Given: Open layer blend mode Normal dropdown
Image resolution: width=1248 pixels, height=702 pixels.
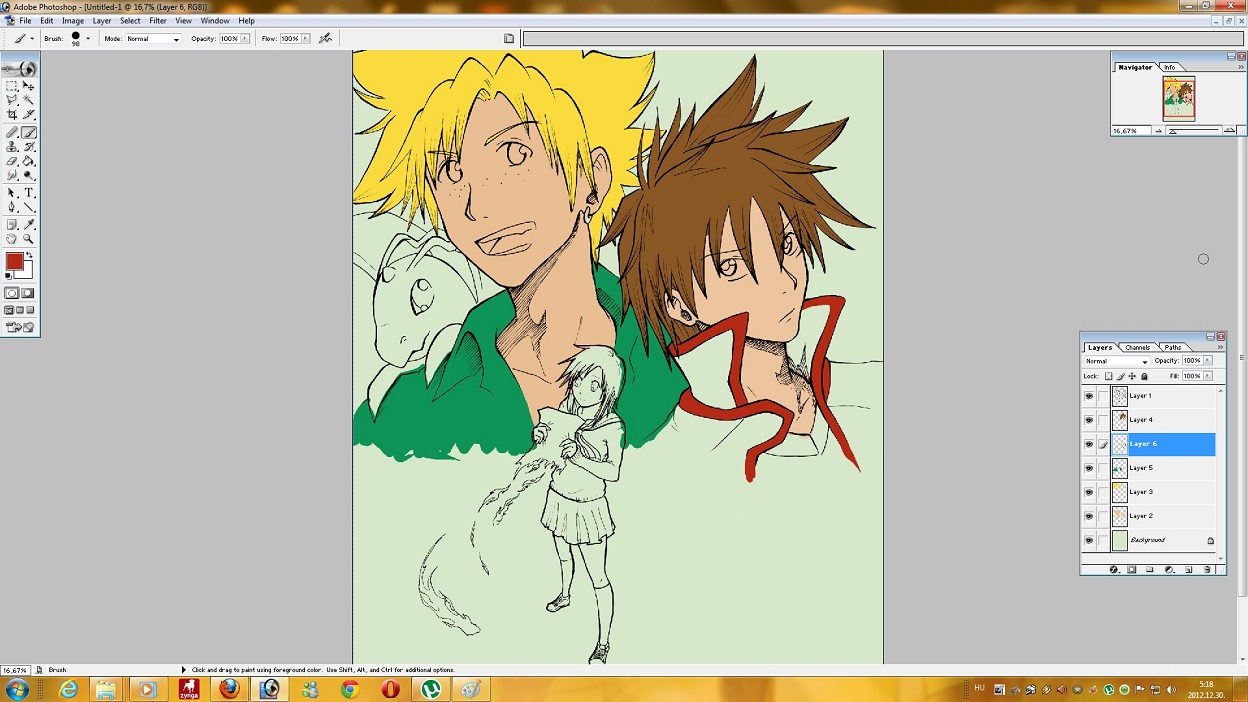Looking at the screenshot, I should pos(1117,361).
